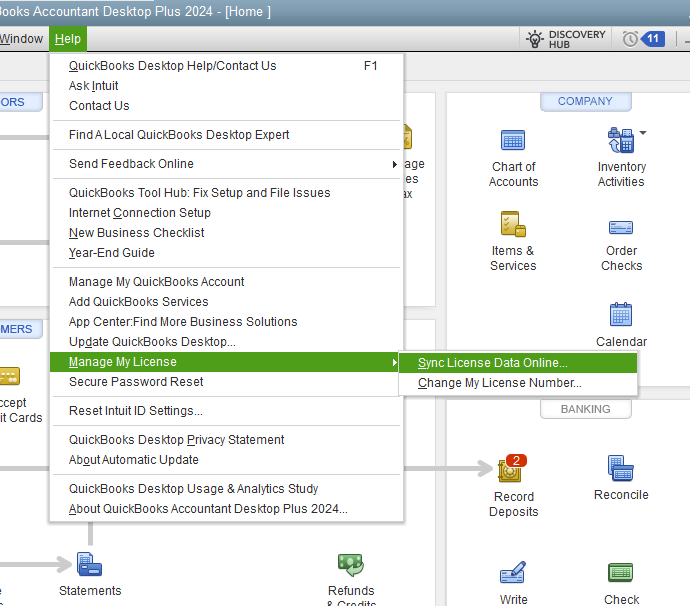Click the BANKING section tab
Image resolution: width=690 pixels, height=606 pixels.
tap(585, 409)
